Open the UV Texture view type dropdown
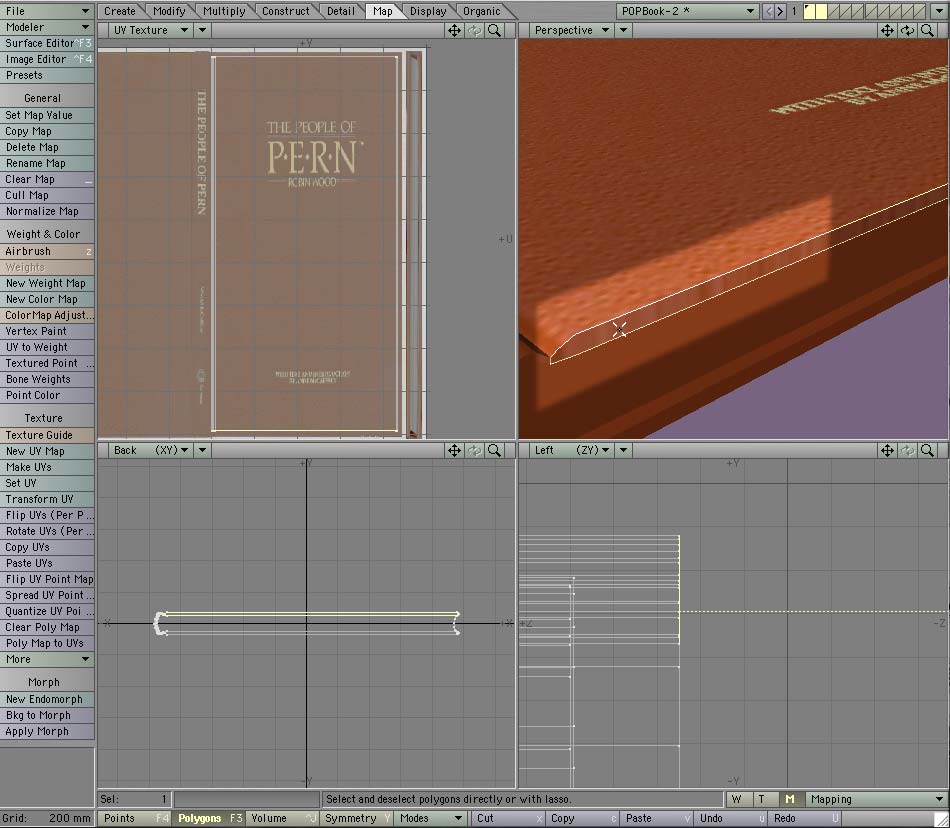The width and height of the screenshot is (950, 828). (x=150, y=30)
